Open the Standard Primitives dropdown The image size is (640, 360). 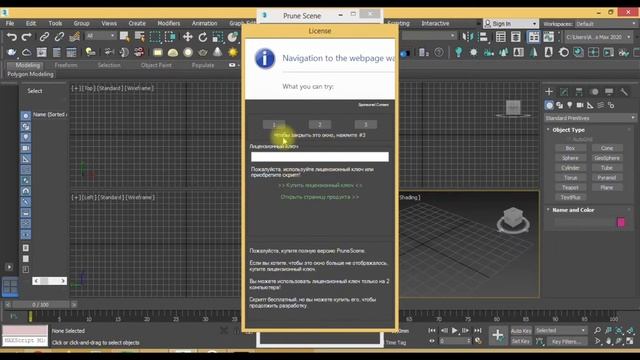[590, 118]
